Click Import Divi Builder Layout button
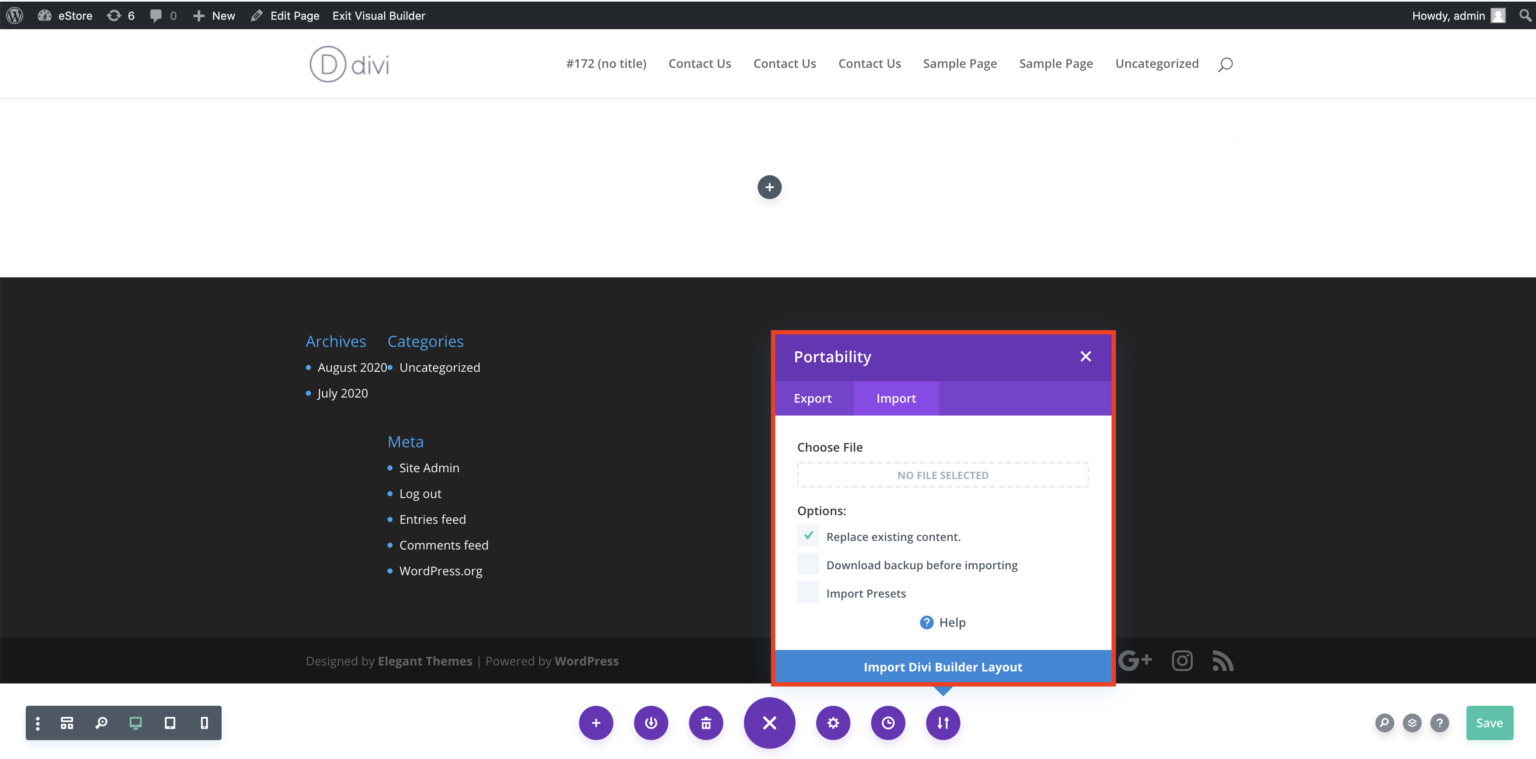 click(942, 667)
